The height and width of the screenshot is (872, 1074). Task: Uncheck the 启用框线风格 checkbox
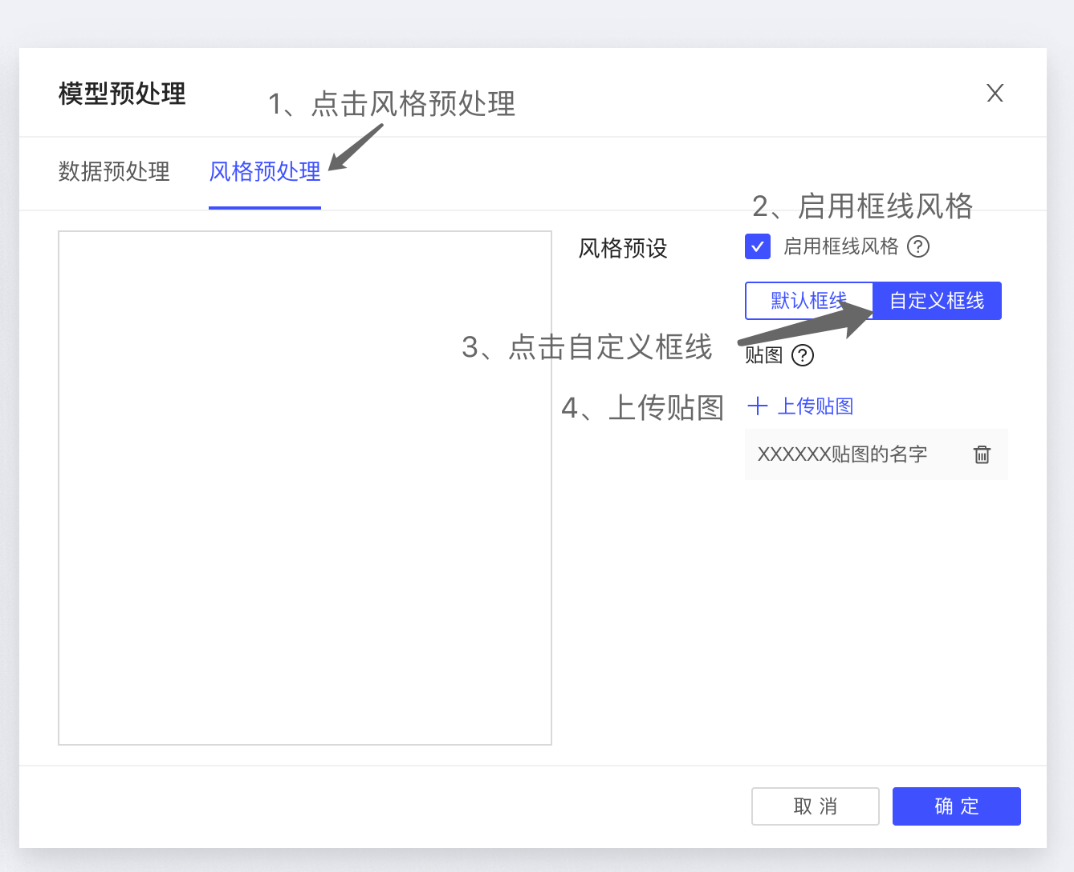tap(758, 247)
